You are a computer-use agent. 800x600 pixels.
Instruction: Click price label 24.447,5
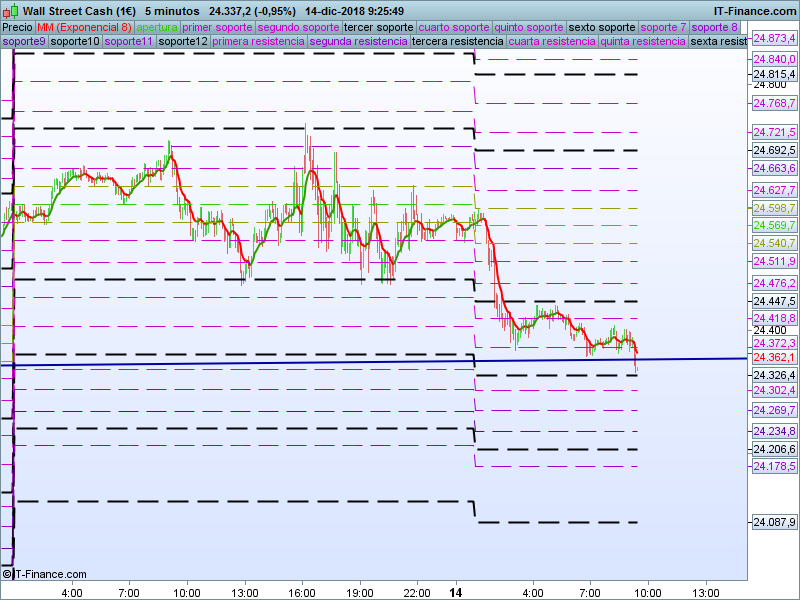pyautogui.click(x=774, y=302)
